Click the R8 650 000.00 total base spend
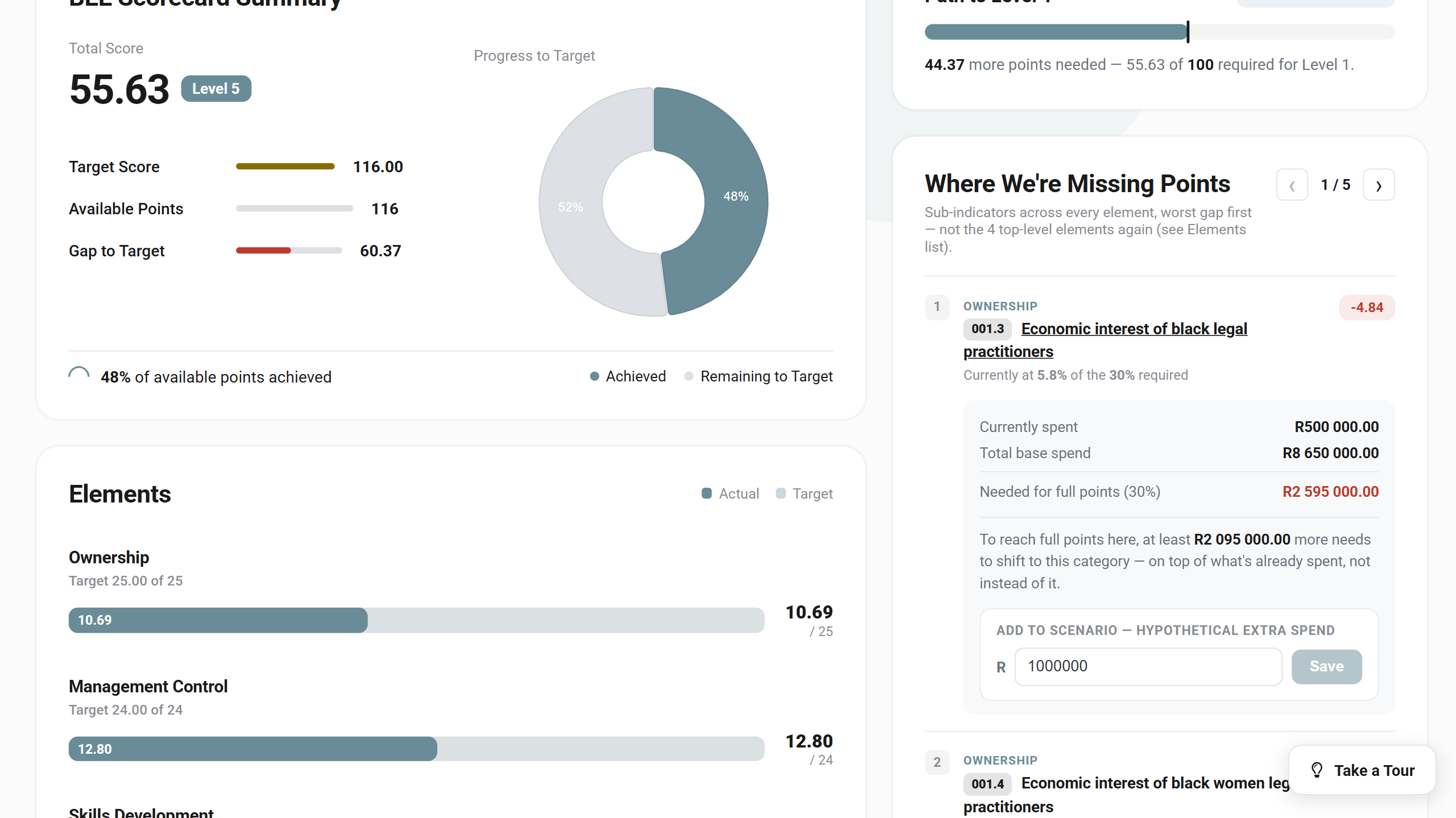This screenshot has height=818, width=1456. pos(1330,453)
